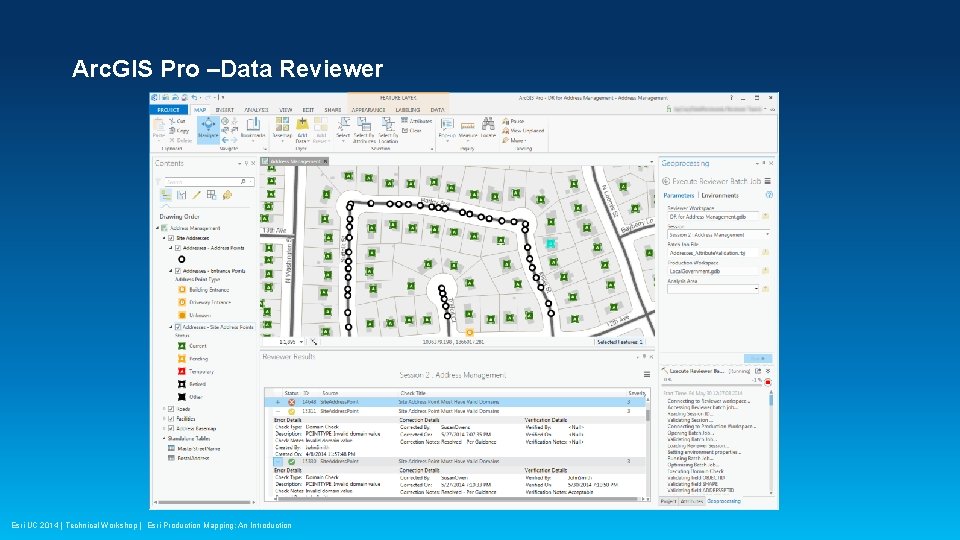Open the map scale dropdown
The width and height of the screenshot is (960, 540).
pyautogui.click(x=301, y=342)
